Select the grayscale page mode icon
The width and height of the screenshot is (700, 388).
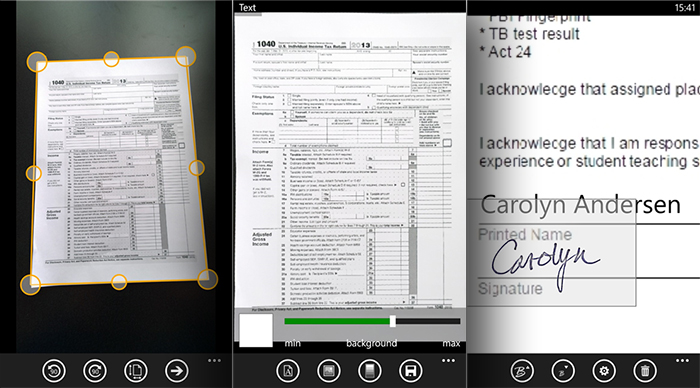tap(370, 371)
